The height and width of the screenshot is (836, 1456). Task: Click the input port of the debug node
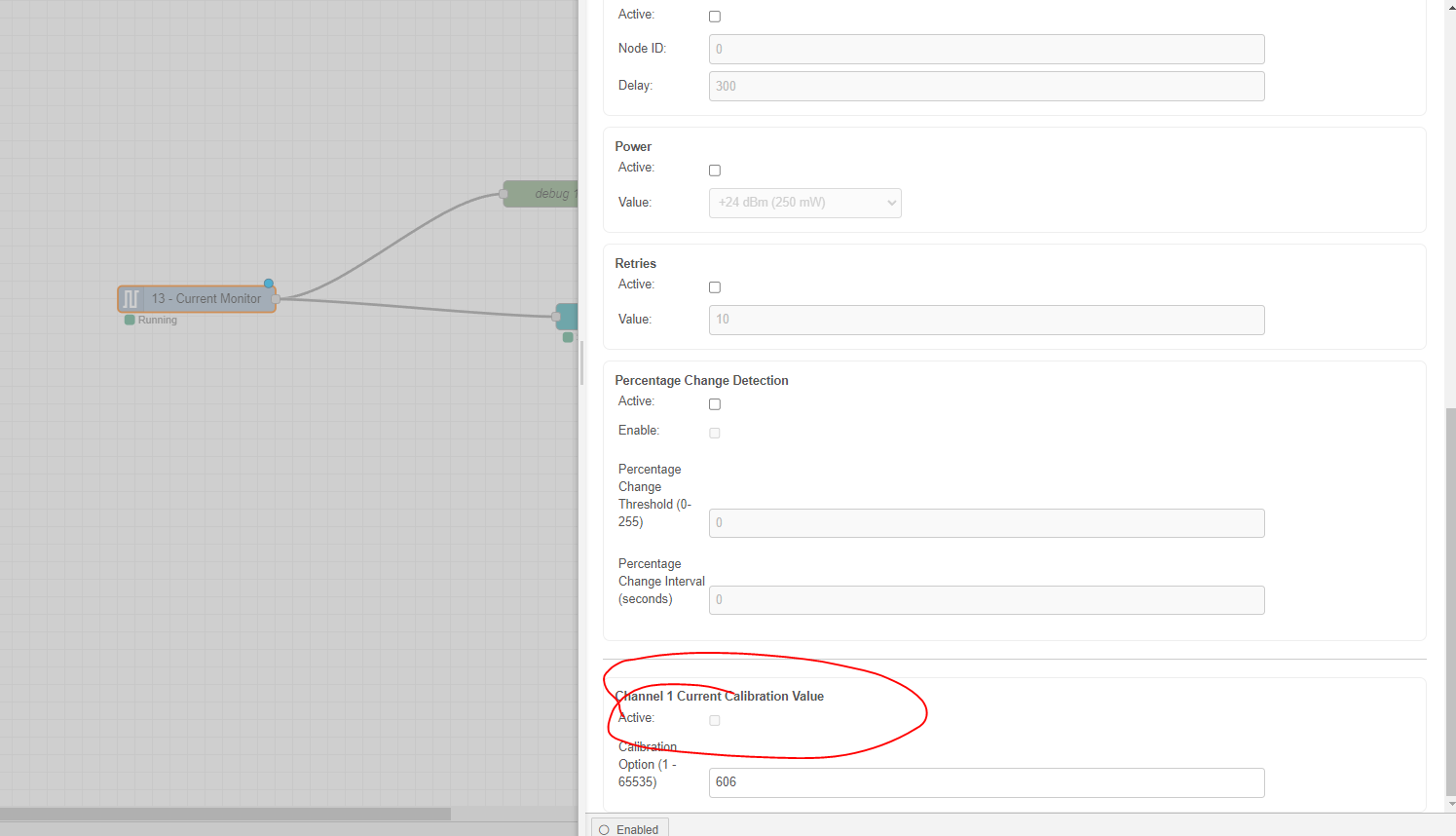click(x=504, y=194)
